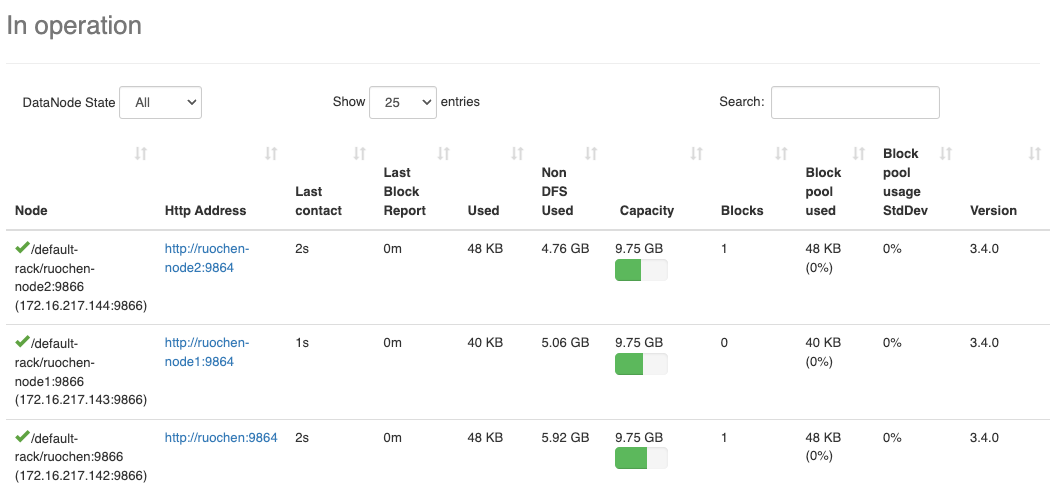Click the Non DFS Used header
This screenshot has height=496, width=1059.
click(x=557, y=191)
